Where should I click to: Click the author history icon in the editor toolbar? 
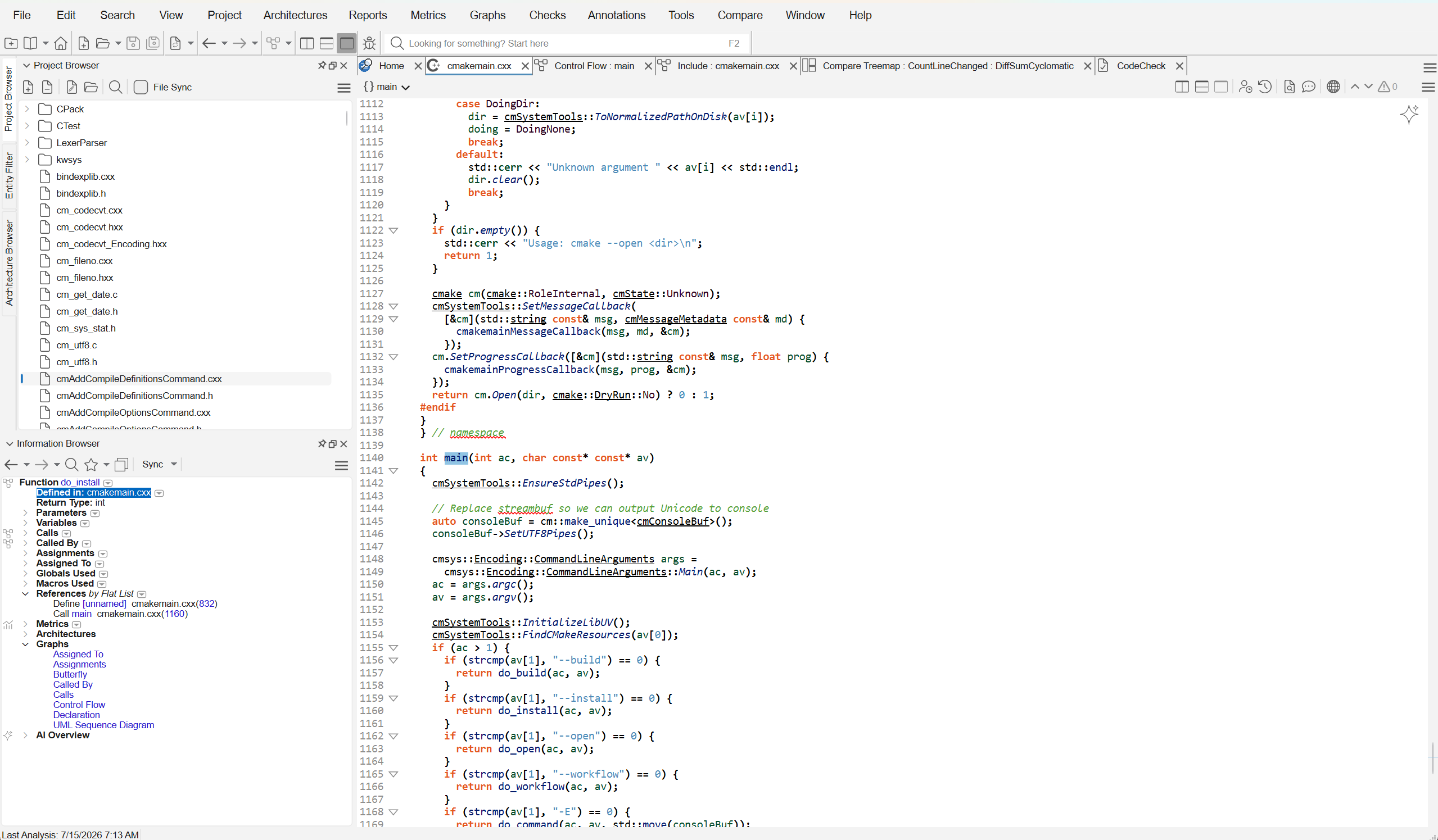click(x=1245, y=87)
